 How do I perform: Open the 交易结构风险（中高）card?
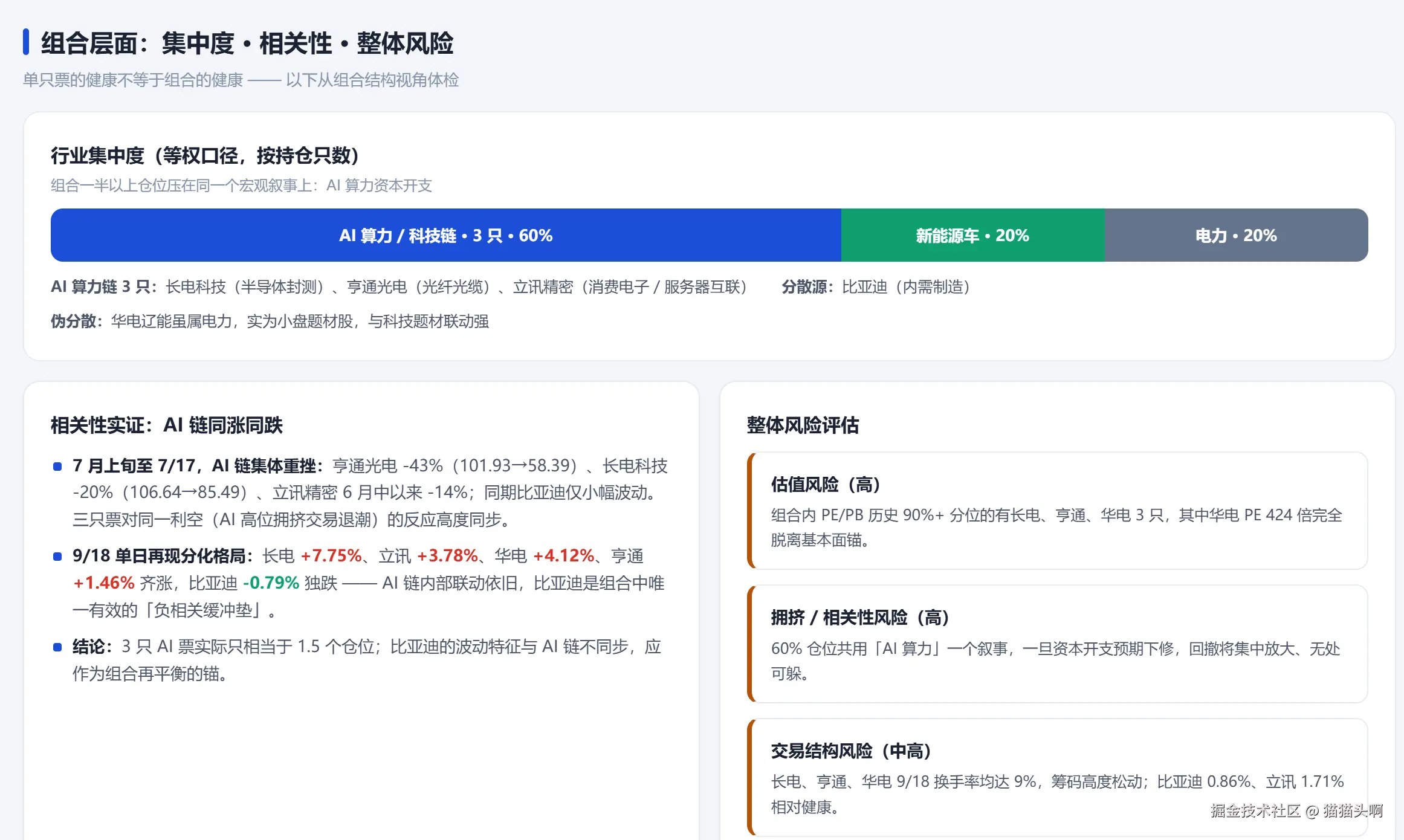pos(1058,777)
